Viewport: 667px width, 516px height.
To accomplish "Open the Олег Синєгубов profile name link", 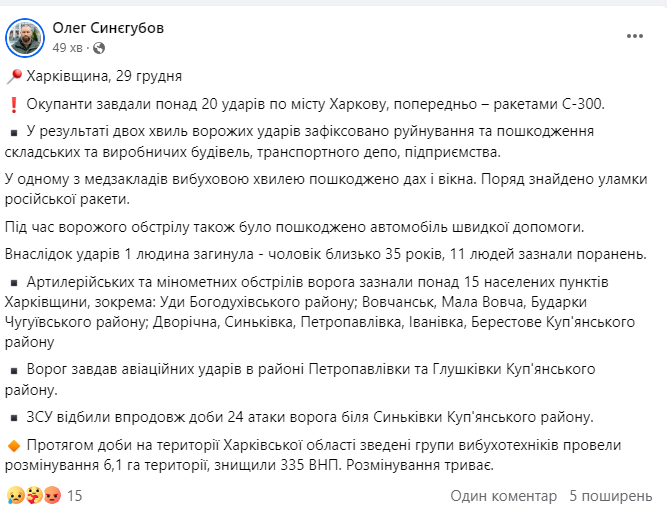I will click(x=108, y=28).
